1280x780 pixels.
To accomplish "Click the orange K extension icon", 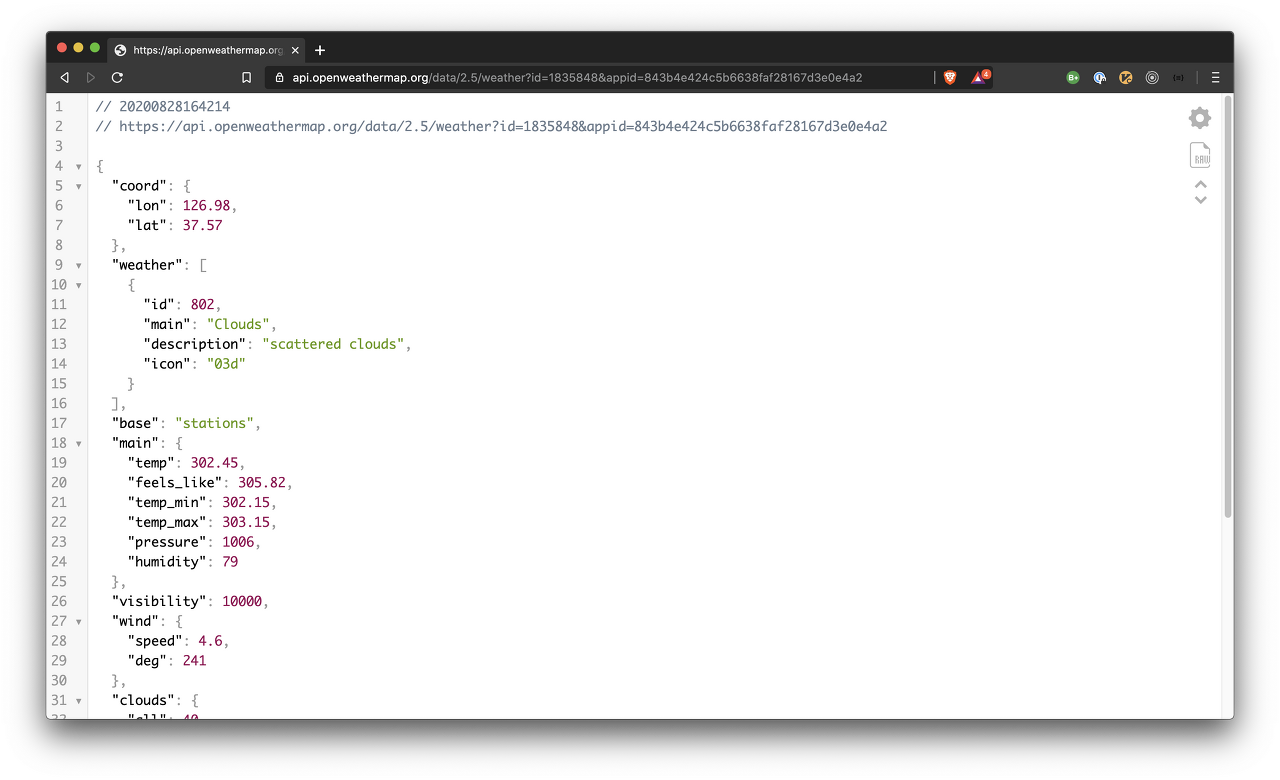I will (1125, 77).
